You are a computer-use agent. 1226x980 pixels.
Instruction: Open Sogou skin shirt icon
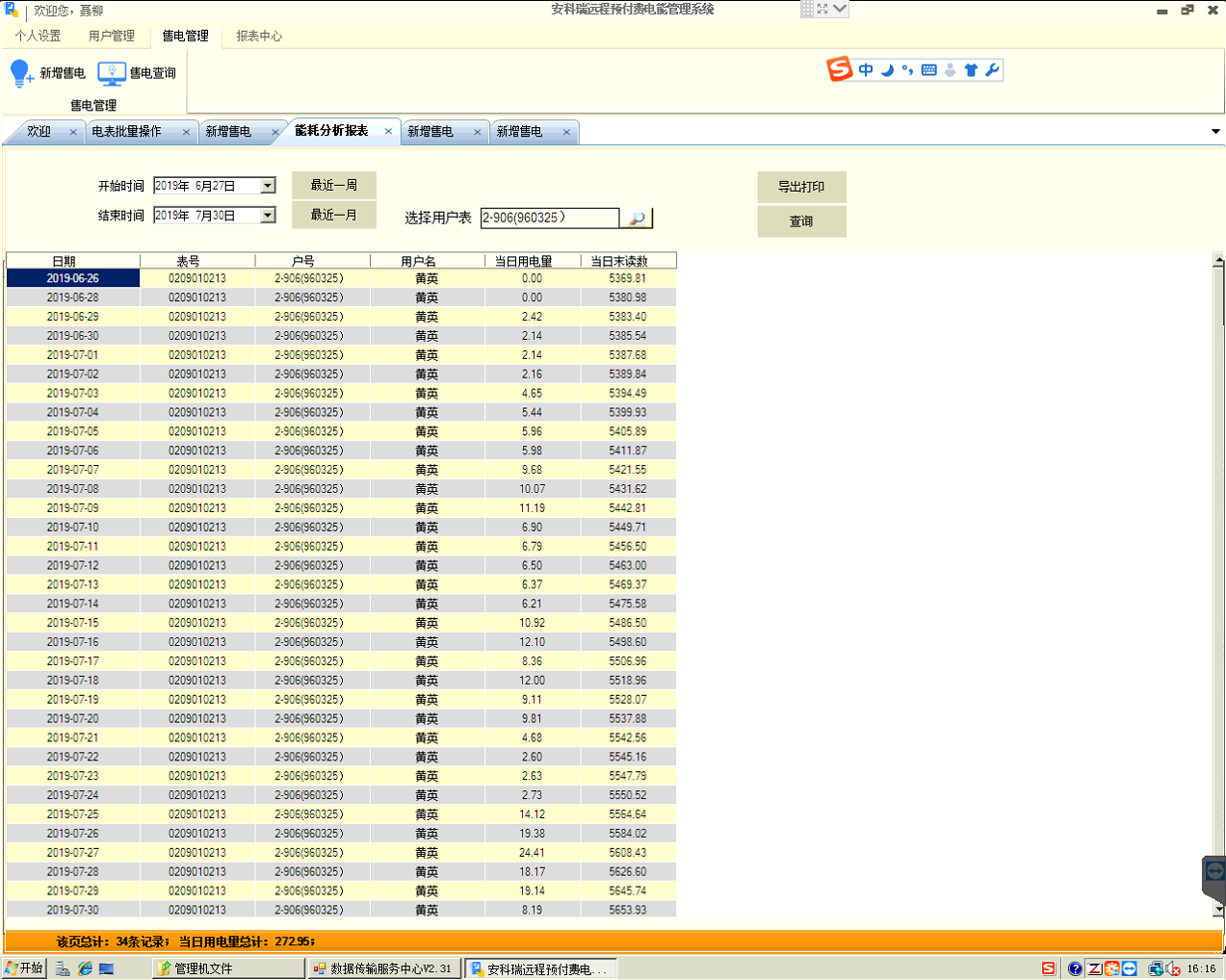[971, 70]
